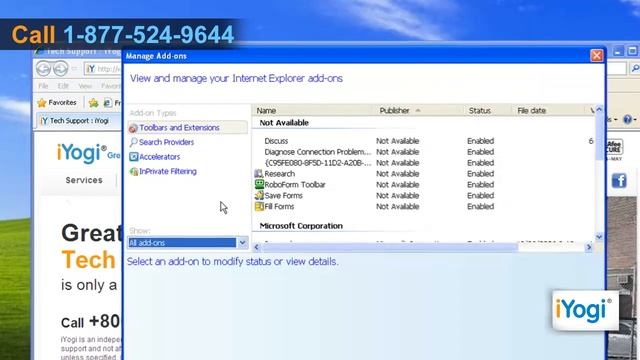
Task: Click the IE search magnifier icon
Action: 635,69
